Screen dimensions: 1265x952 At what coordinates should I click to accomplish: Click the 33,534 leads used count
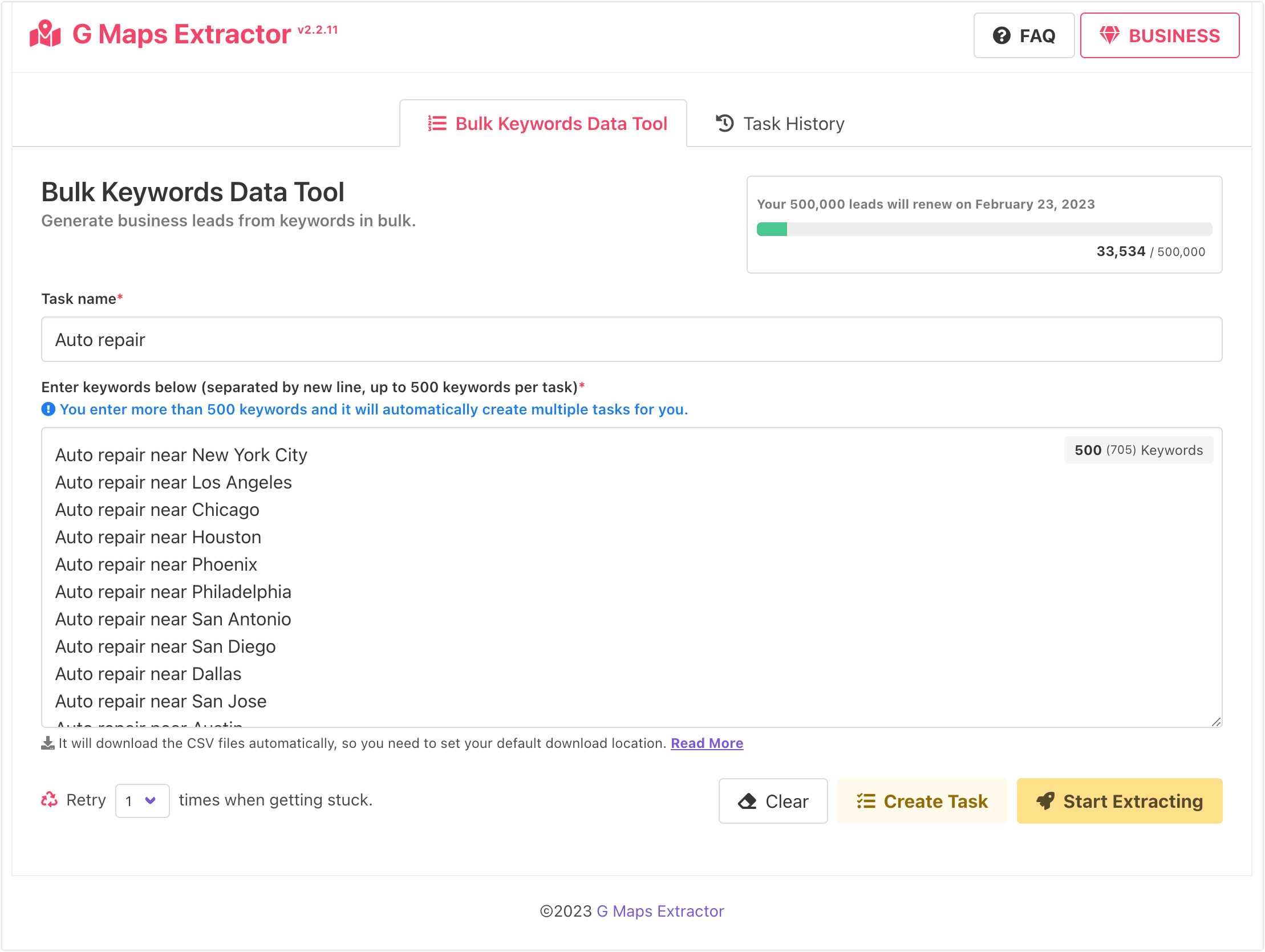pos(1120,251)
